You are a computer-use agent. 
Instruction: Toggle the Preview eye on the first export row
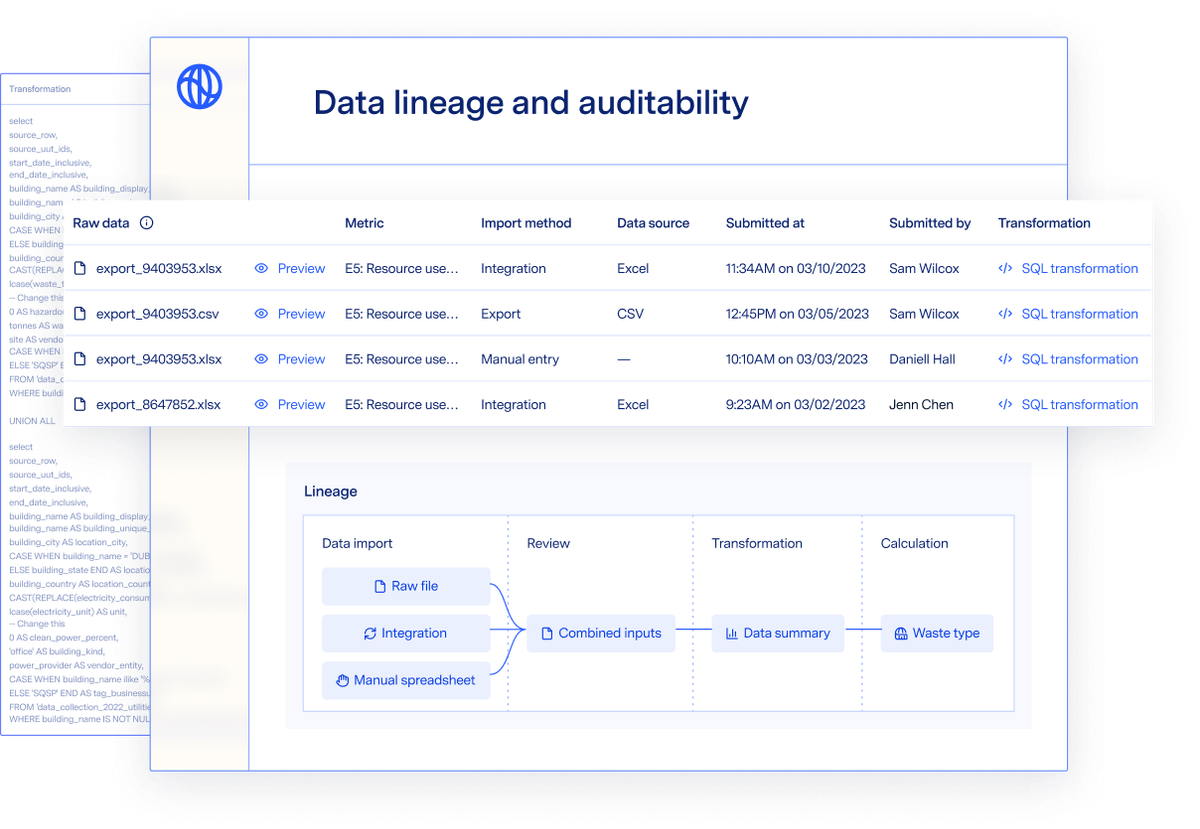[261, 268]
